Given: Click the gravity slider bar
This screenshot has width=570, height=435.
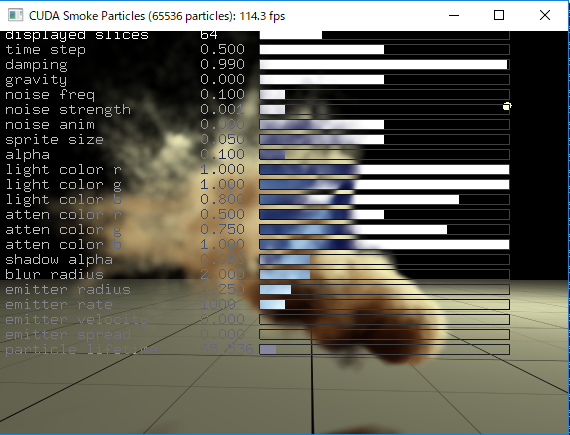Looking at the screenshot, I should [x=385, y=80].
